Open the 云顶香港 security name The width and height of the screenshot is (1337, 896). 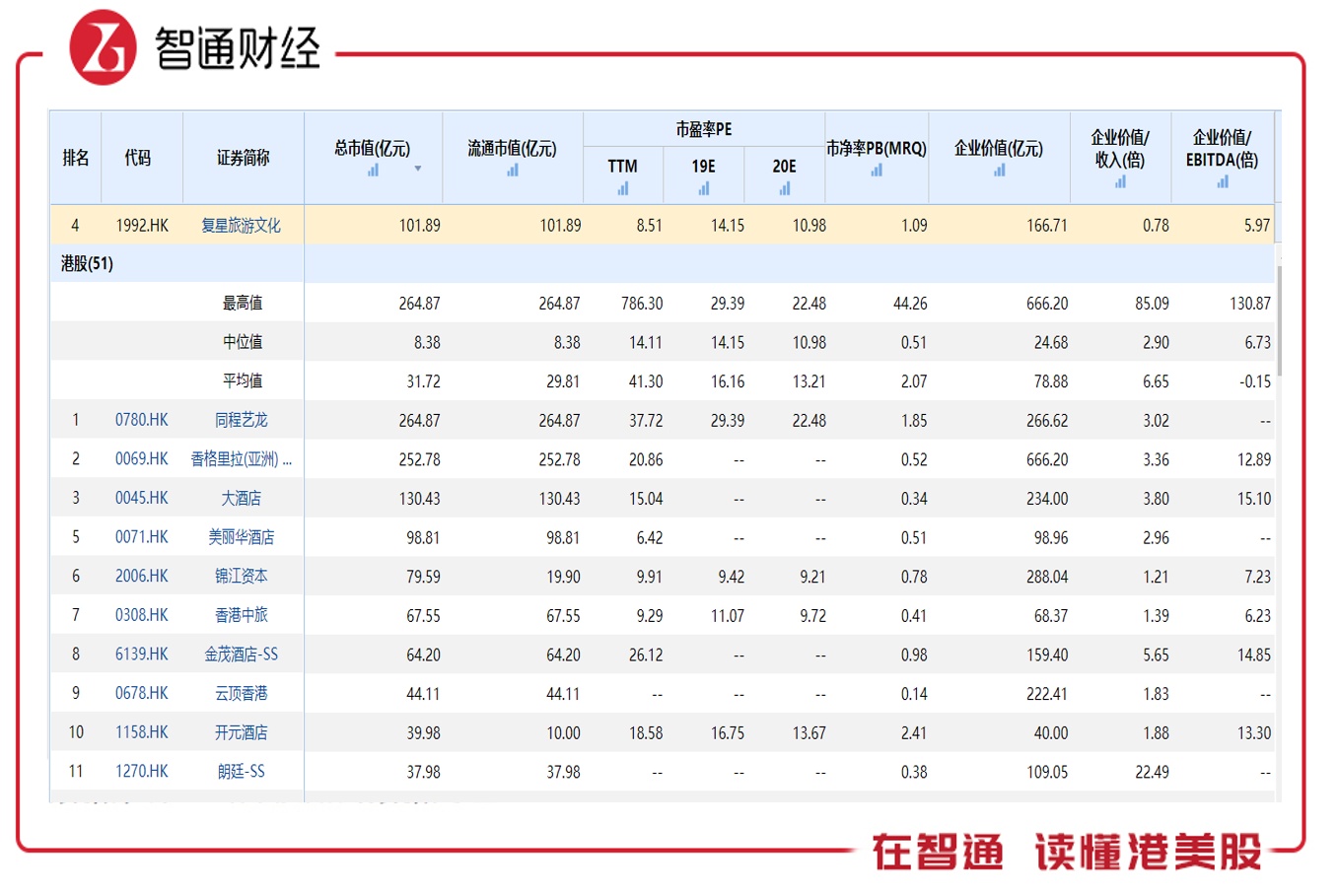pyautogui.click(x=242, y=694)
